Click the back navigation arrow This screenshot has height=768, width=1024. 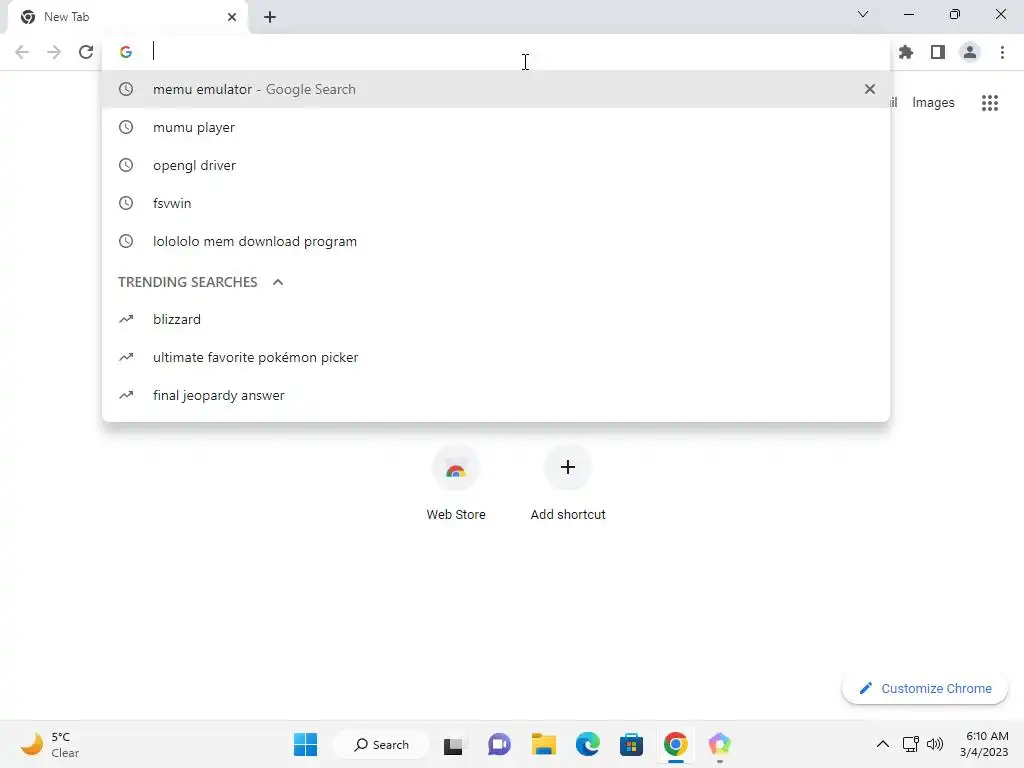(22, 52)
